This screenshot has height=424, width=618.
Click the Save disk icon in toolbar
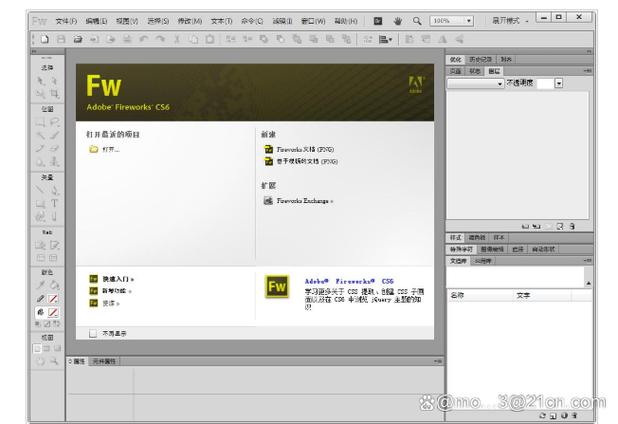click(61, 39)
